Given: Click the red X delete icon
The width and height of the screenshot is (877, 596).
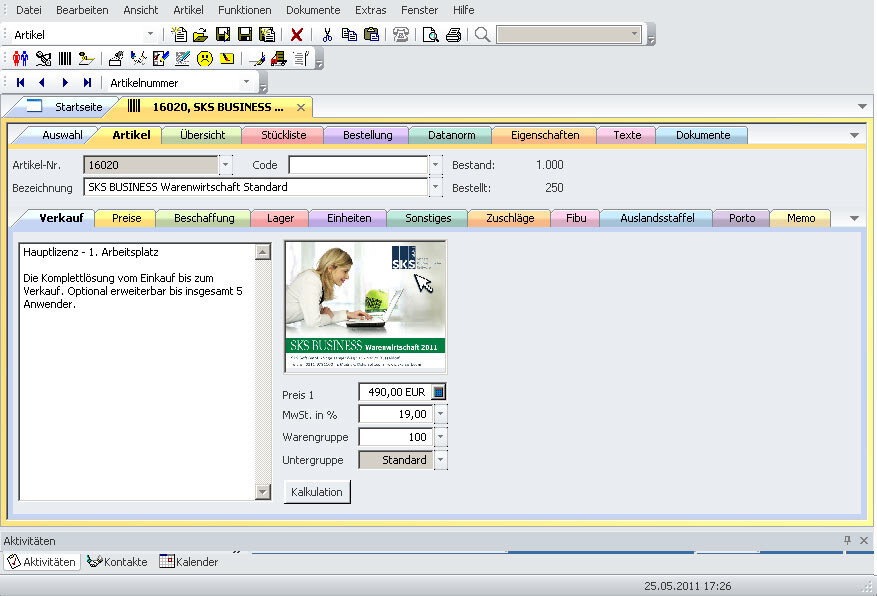Looking at the screenshot, I should (x=297, y=35).
